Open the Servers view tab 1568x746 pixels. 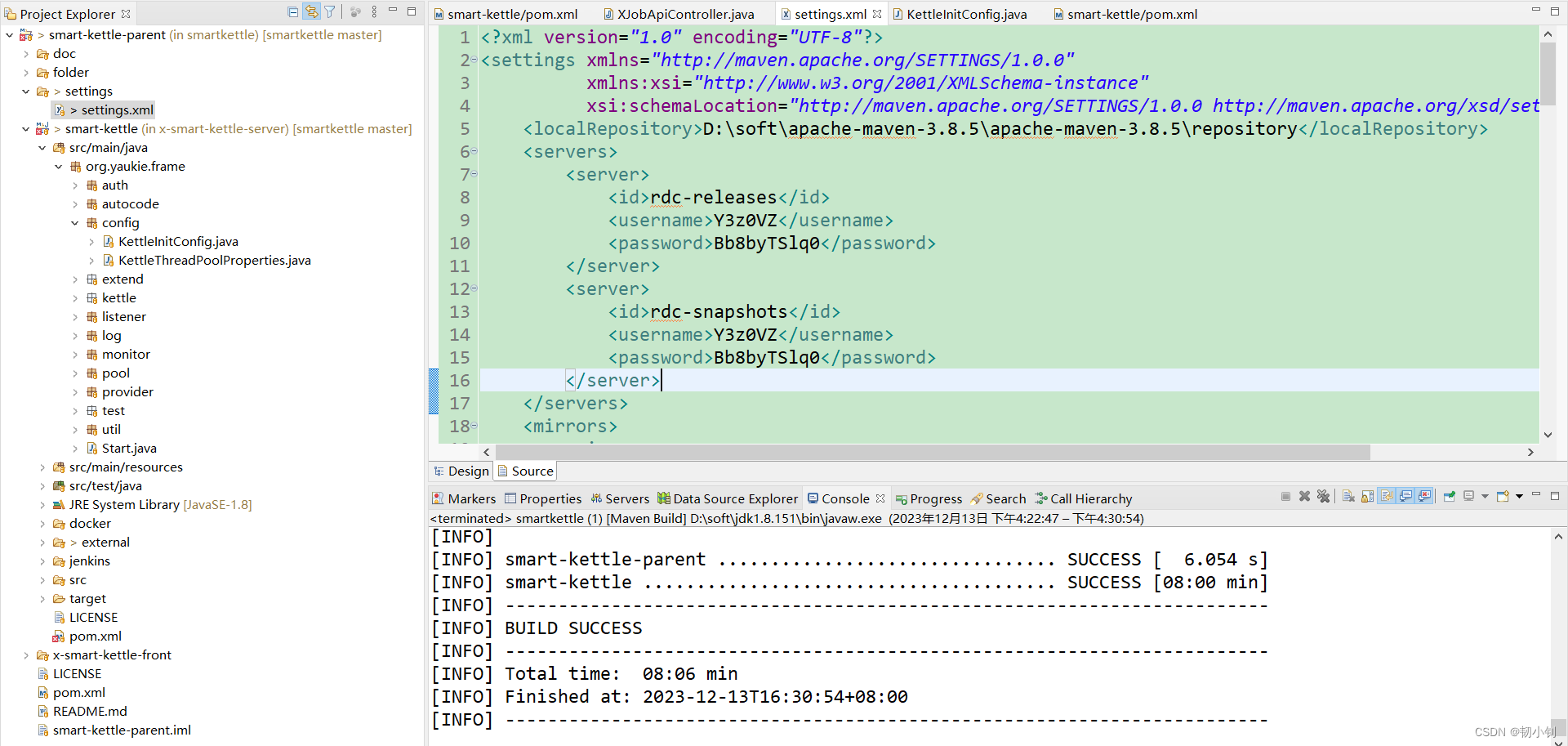pos(619,498)
